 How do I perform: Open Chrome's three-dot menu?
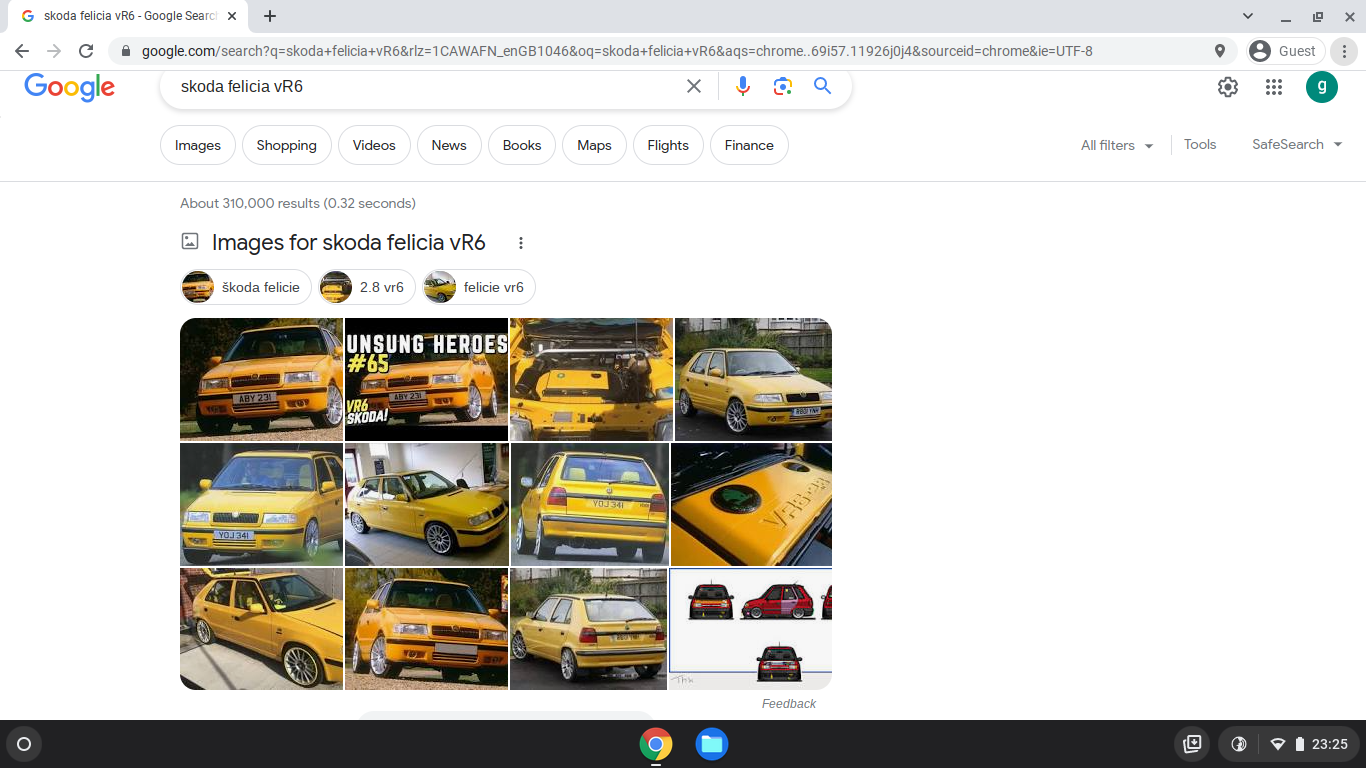1345,51
